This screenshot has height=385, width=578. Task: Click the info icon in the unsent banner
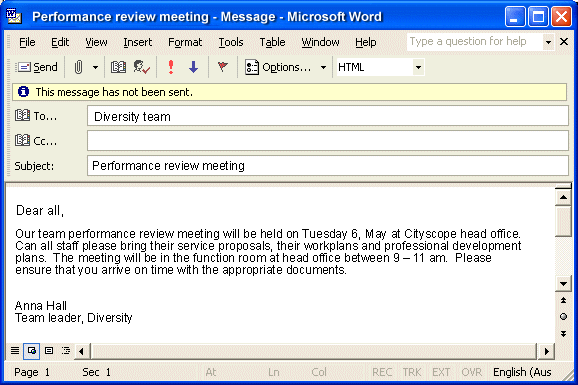pyautogui.click(x=24, y=91)
